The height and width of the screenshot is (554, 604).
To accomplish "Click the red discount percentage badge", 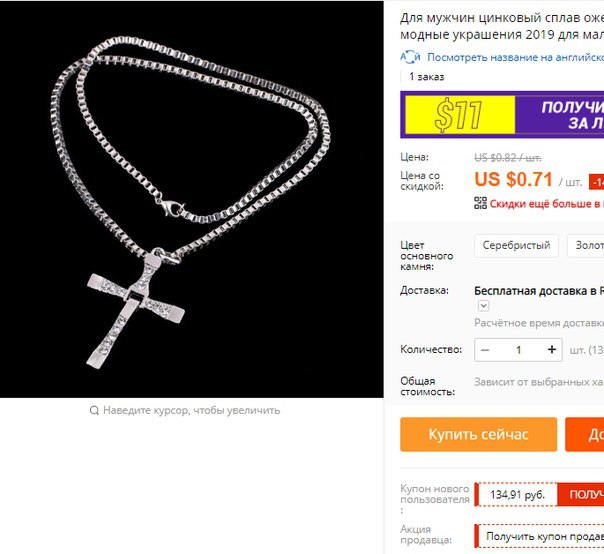I will pyautogui.click(x=596, y=182).
